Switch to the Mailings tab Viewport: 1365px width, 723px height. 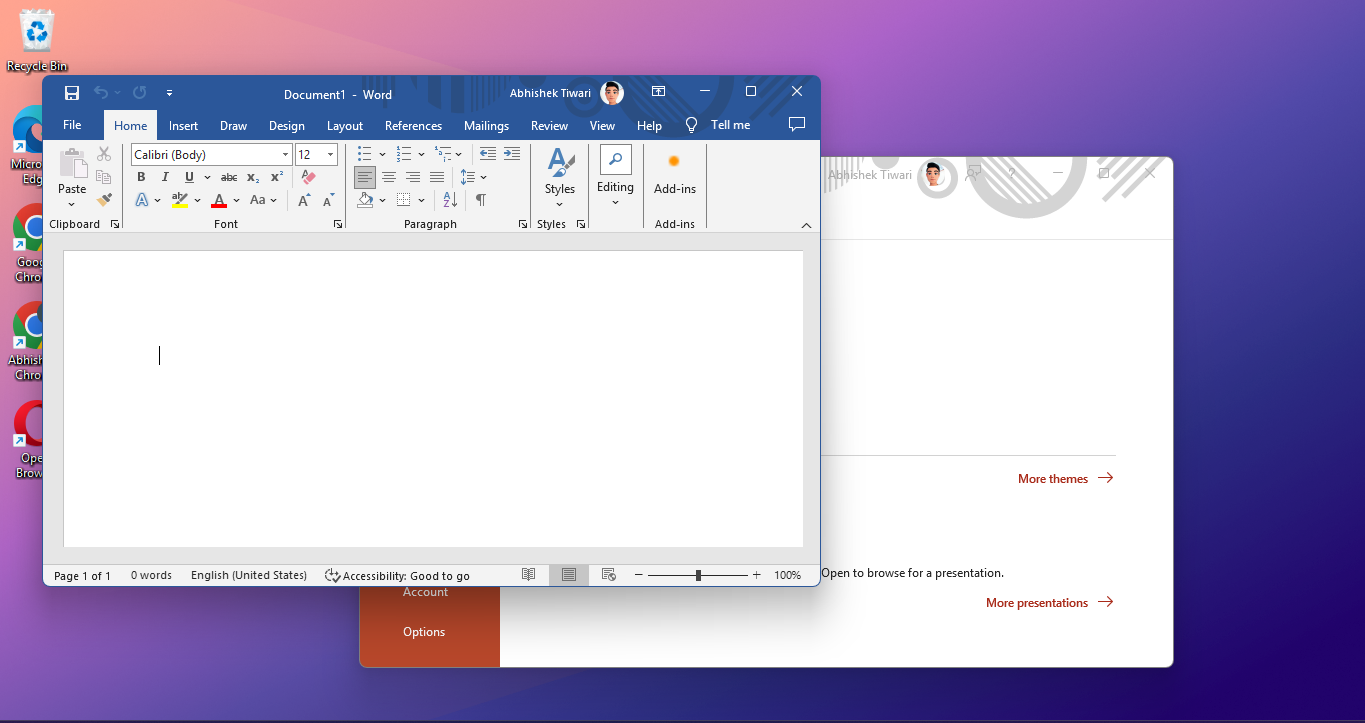[486, 125]
